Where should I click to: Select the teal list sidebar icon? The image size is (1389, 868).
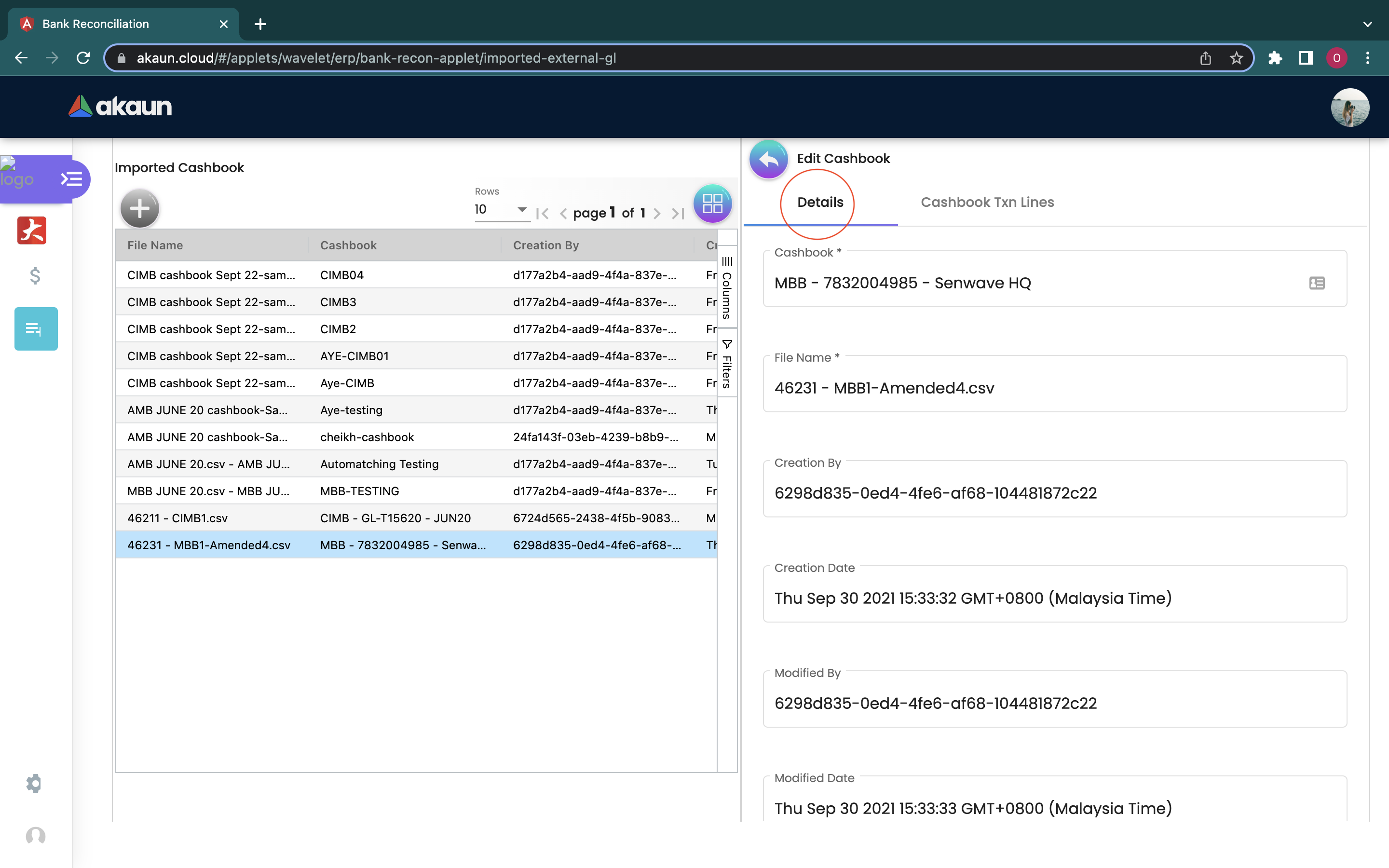36,328
